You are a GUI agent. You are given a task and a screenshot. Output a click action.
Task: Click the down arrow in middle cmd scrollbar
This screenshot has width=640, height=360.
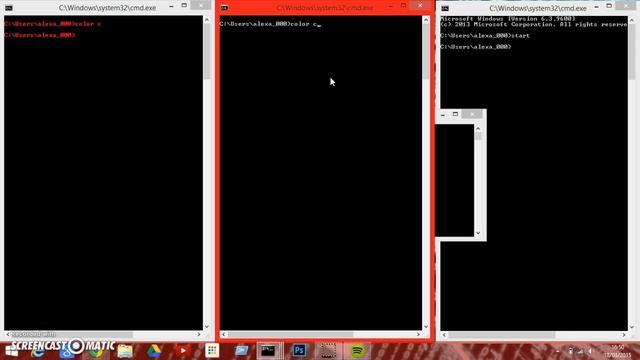pos(426,327)
